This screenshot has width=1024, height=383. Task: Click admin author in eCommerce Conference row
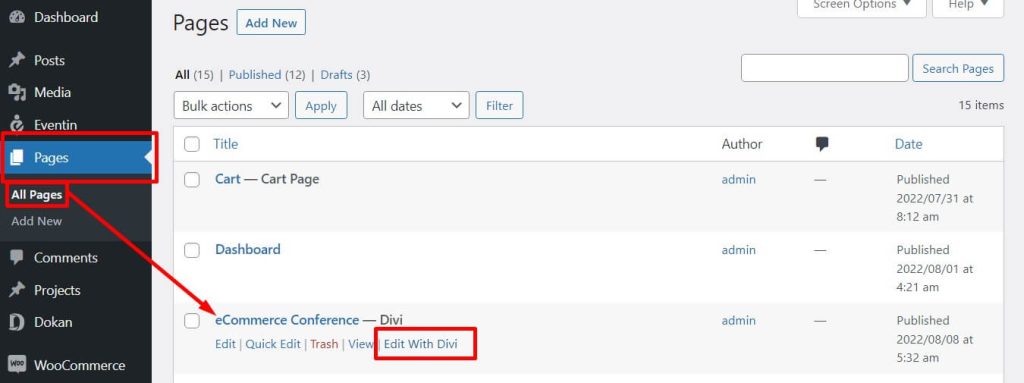click(739, 320)
